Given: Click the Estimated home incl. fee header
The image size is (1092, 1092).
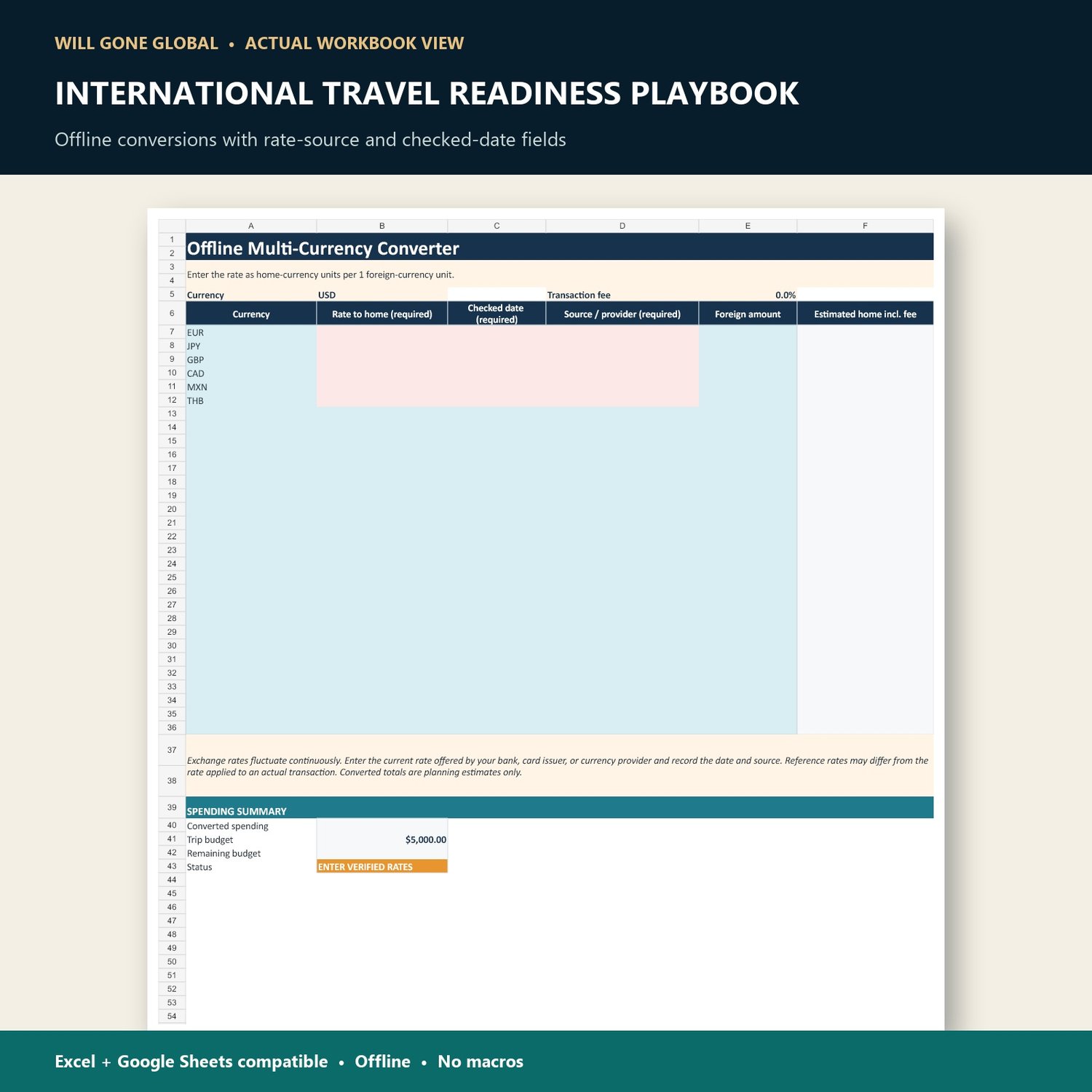Looking at the screenshot, I should 865,314.
